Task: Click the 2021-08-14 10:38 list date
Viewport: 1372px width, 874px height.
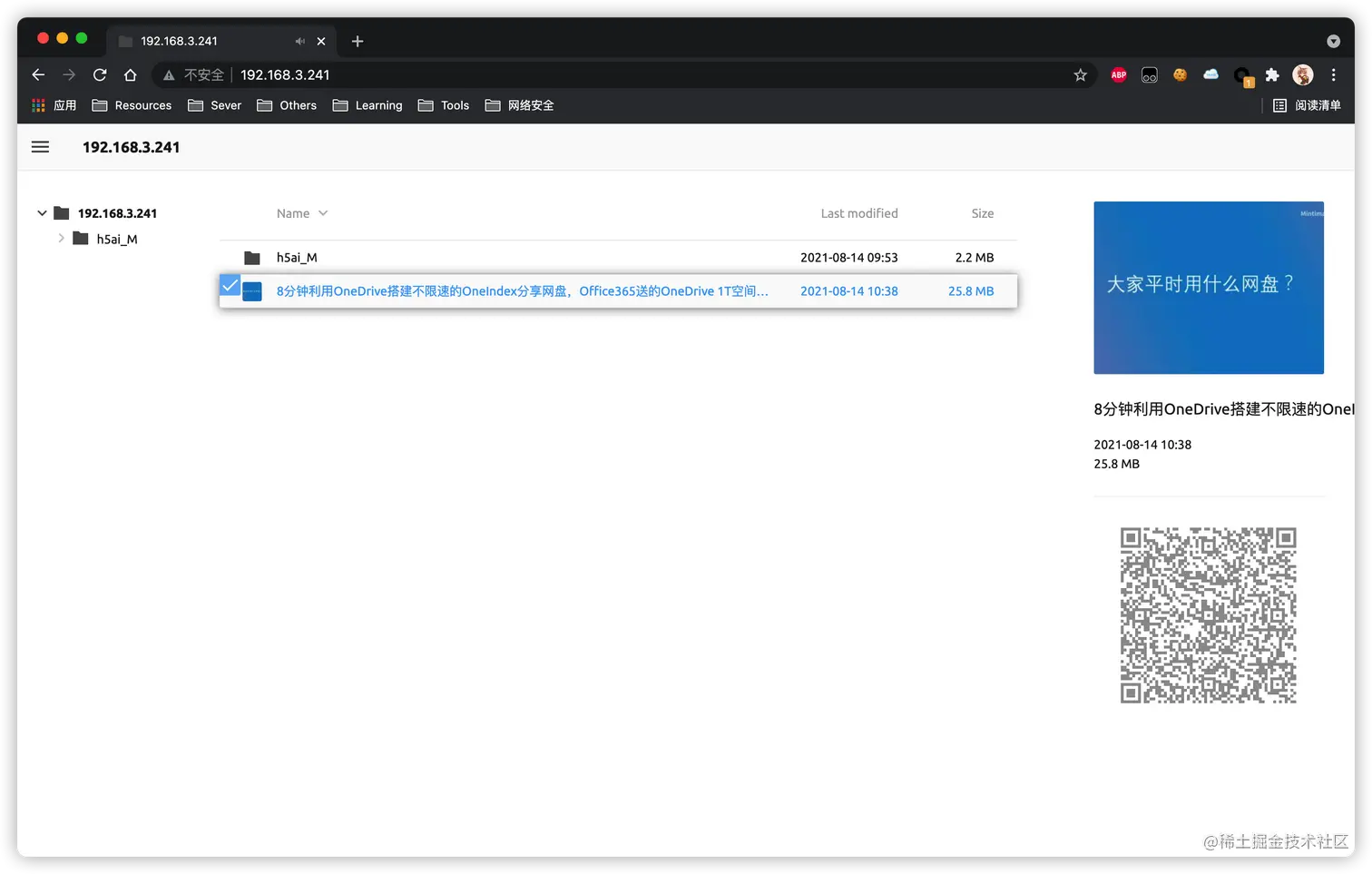Action: coord(849,291)
